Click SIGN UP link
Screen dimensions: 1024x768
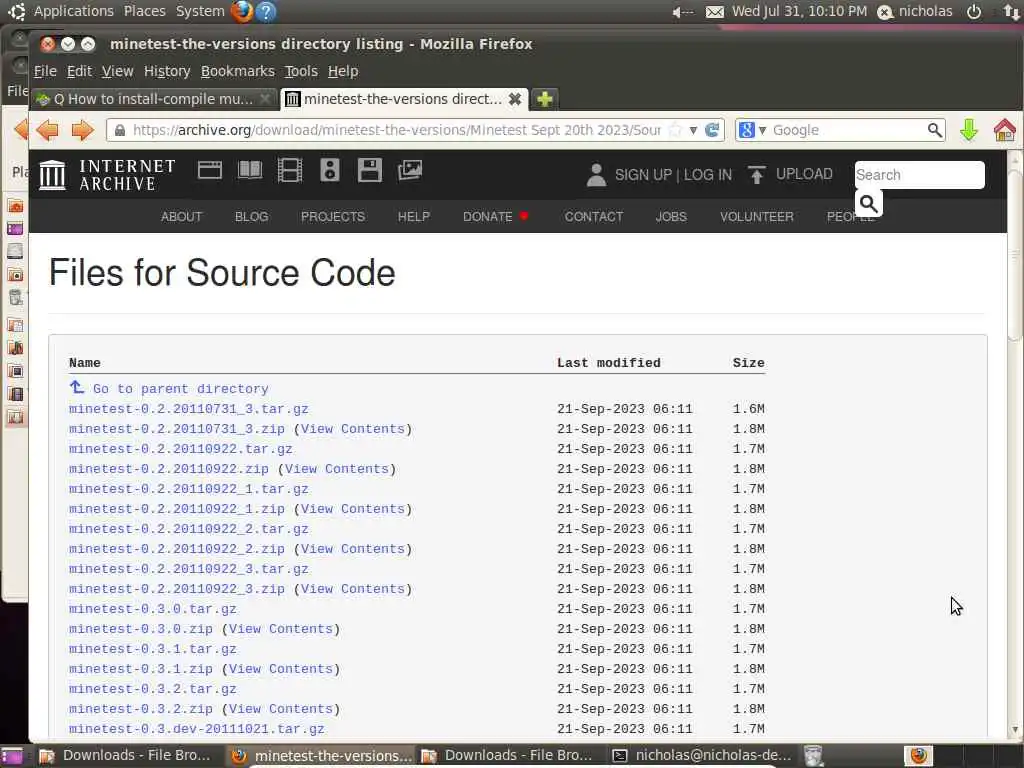click(643, 175)
